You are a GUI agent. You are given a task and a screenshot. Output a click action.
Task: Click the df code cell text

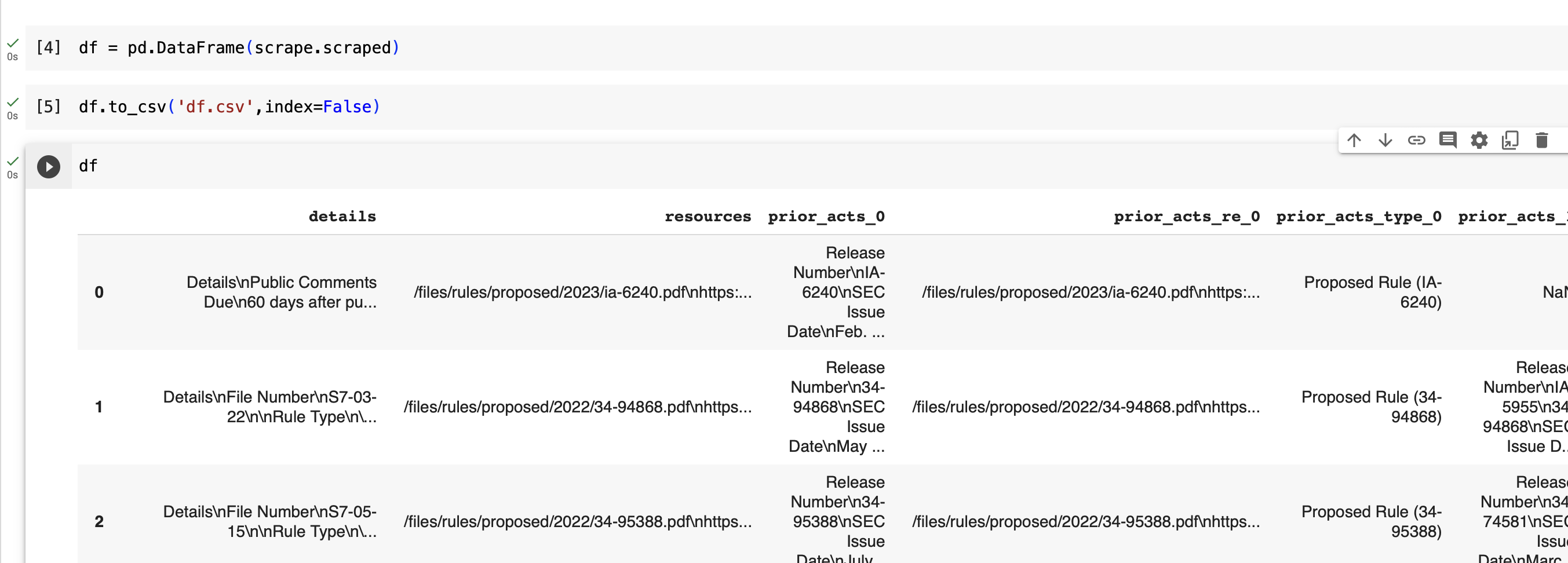click(x=88, y=166)
